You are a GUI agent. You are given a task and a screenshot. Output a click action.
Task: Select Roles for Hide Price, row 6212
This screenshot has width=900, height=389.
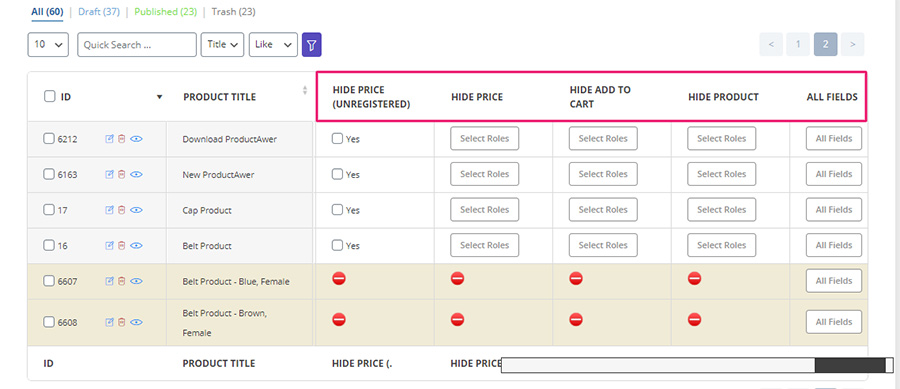pyautogui.click(x=484, y=138)
